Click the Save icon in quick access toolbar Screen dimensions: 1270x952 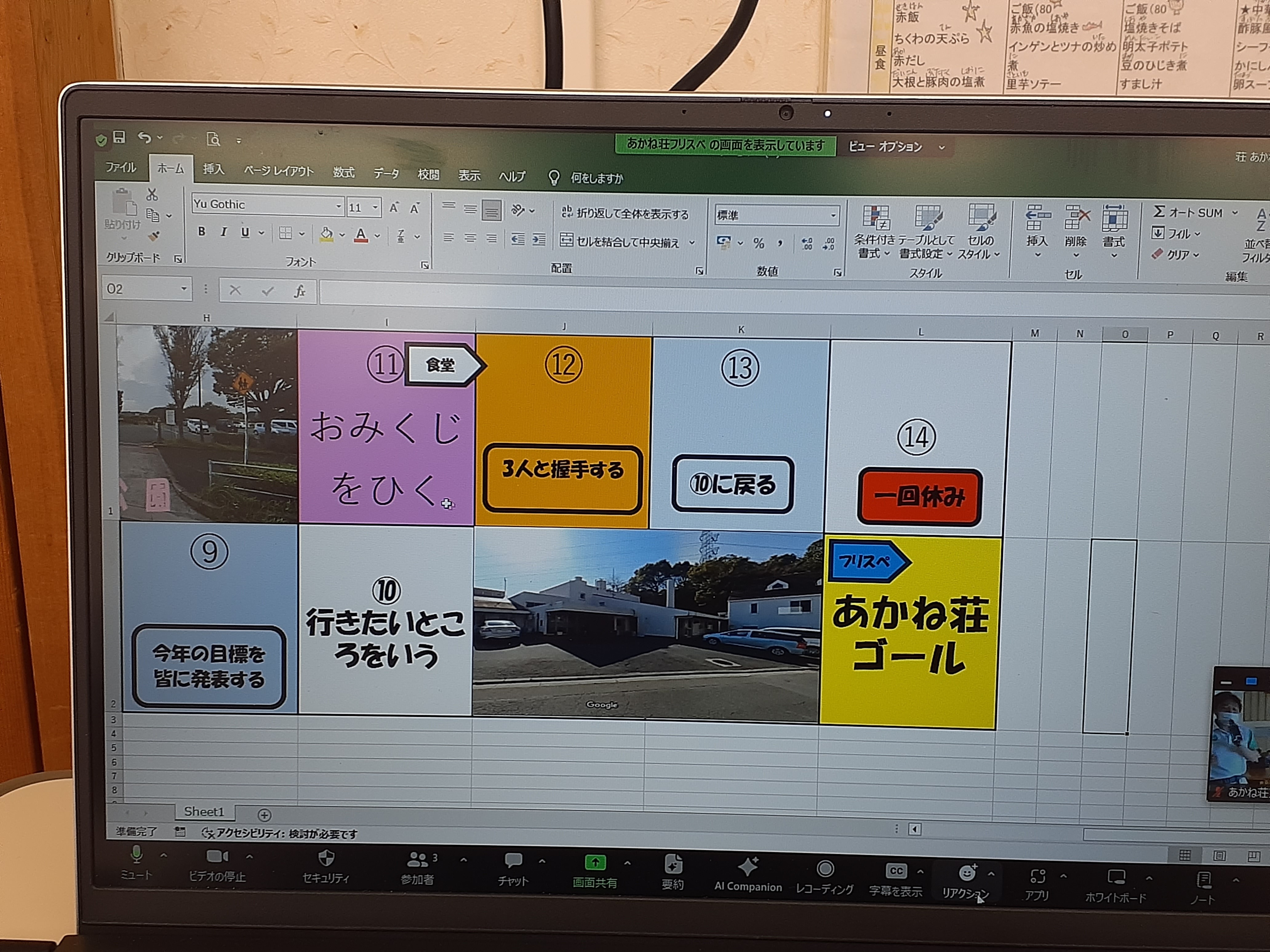(119, 137)
